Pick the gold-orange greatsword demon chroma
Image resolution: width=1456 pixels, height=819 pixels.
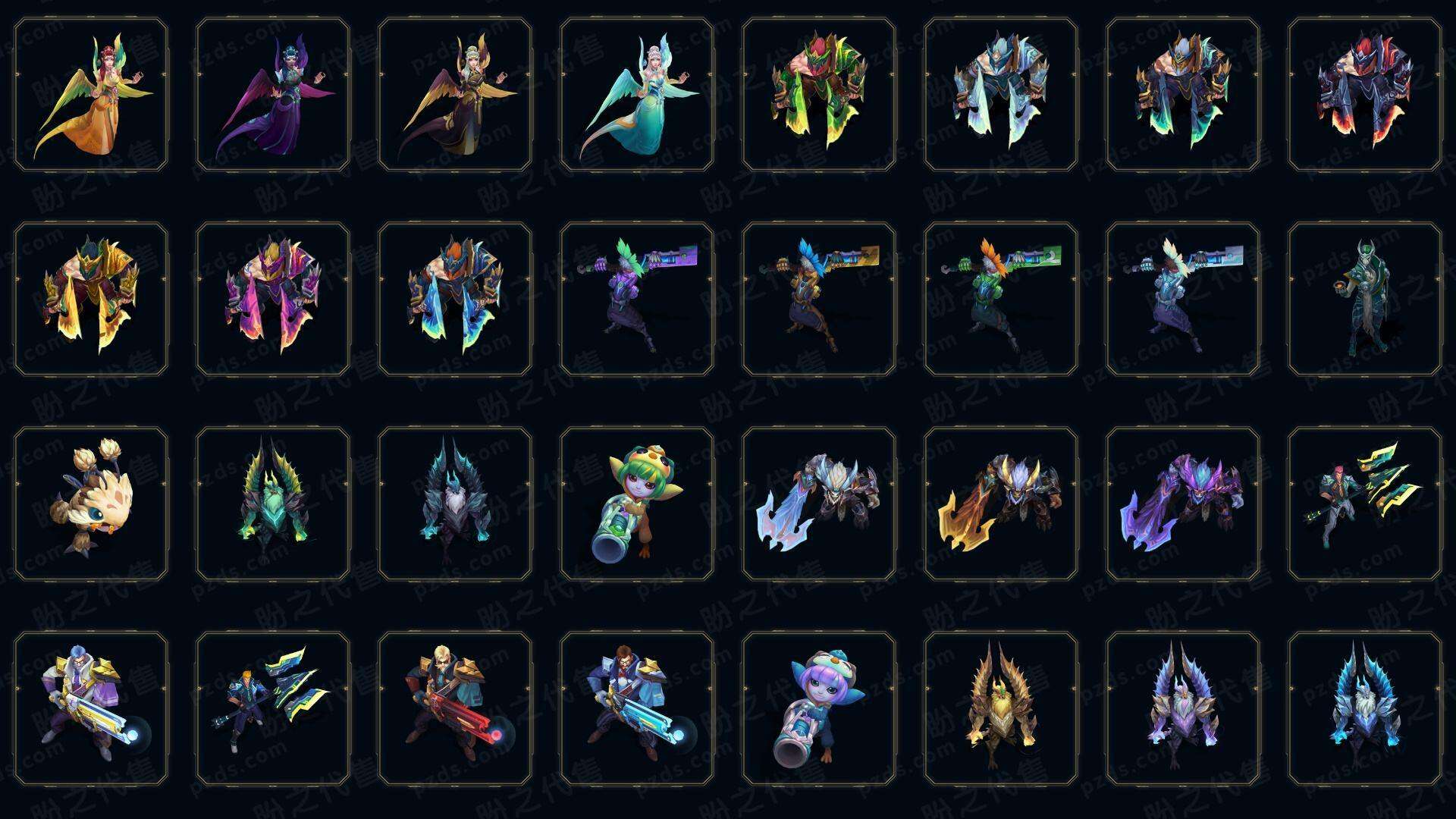click(x=1001, y=504)
